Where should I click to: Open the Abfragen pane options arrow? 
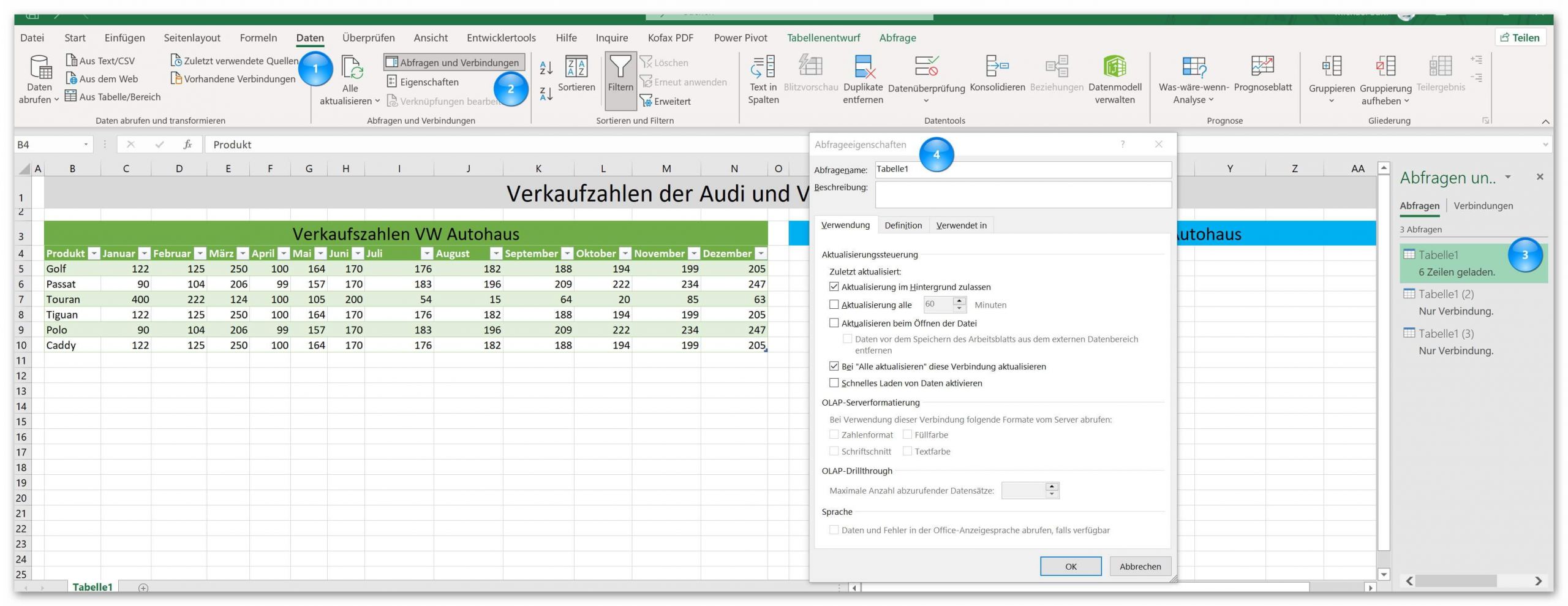1507,177
